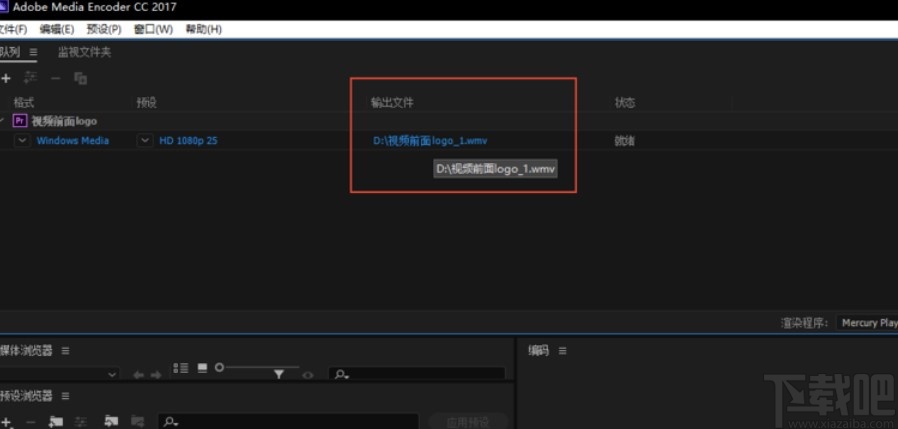Viewport: 898px width, 429px height.
Task: Click the Premiere Pr icon beside 视频前面logo
Action: click(20, 121)
